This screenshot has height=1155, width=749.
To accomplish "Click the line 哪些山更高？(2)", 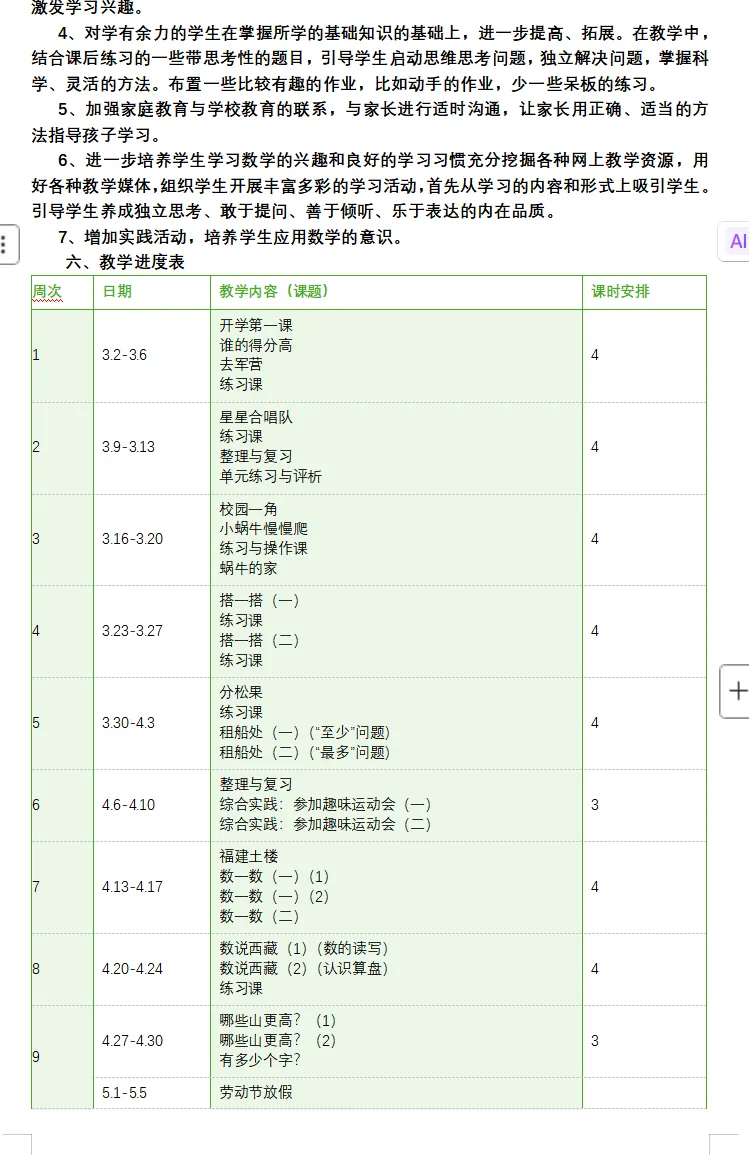I will point(278,1041).
